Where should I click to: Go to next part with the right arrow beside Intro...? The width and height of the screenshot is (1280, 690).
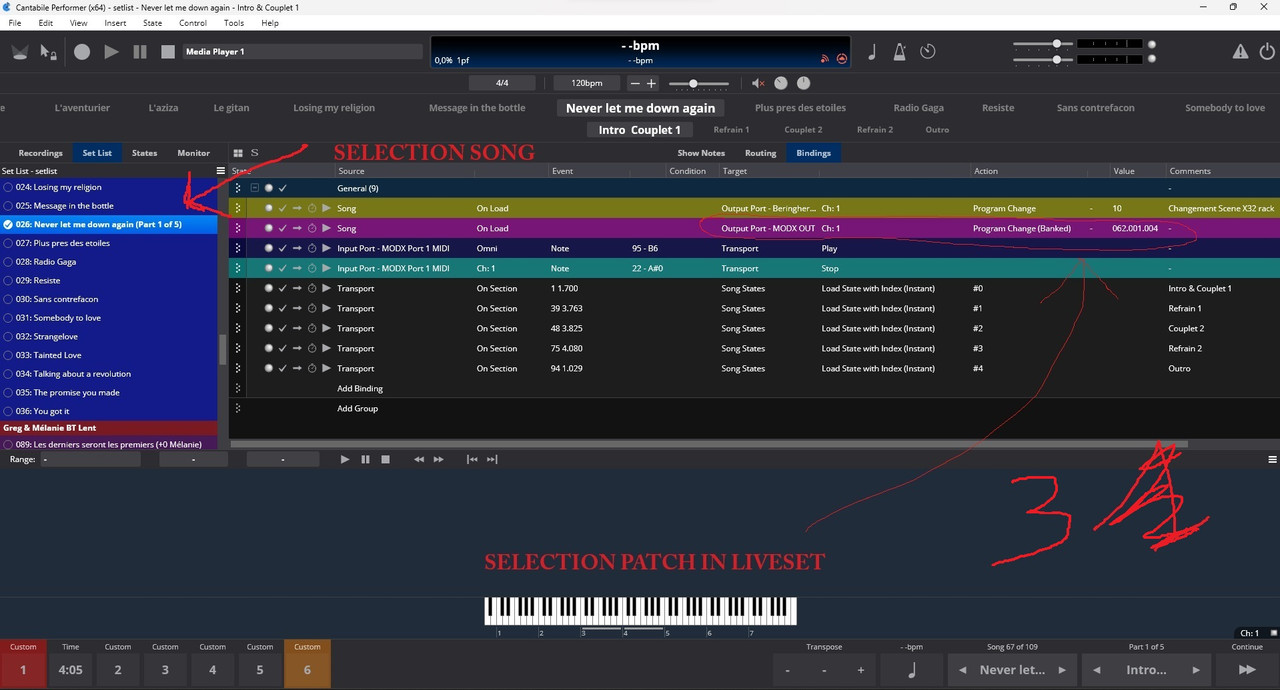click(x=1196, y=670)
